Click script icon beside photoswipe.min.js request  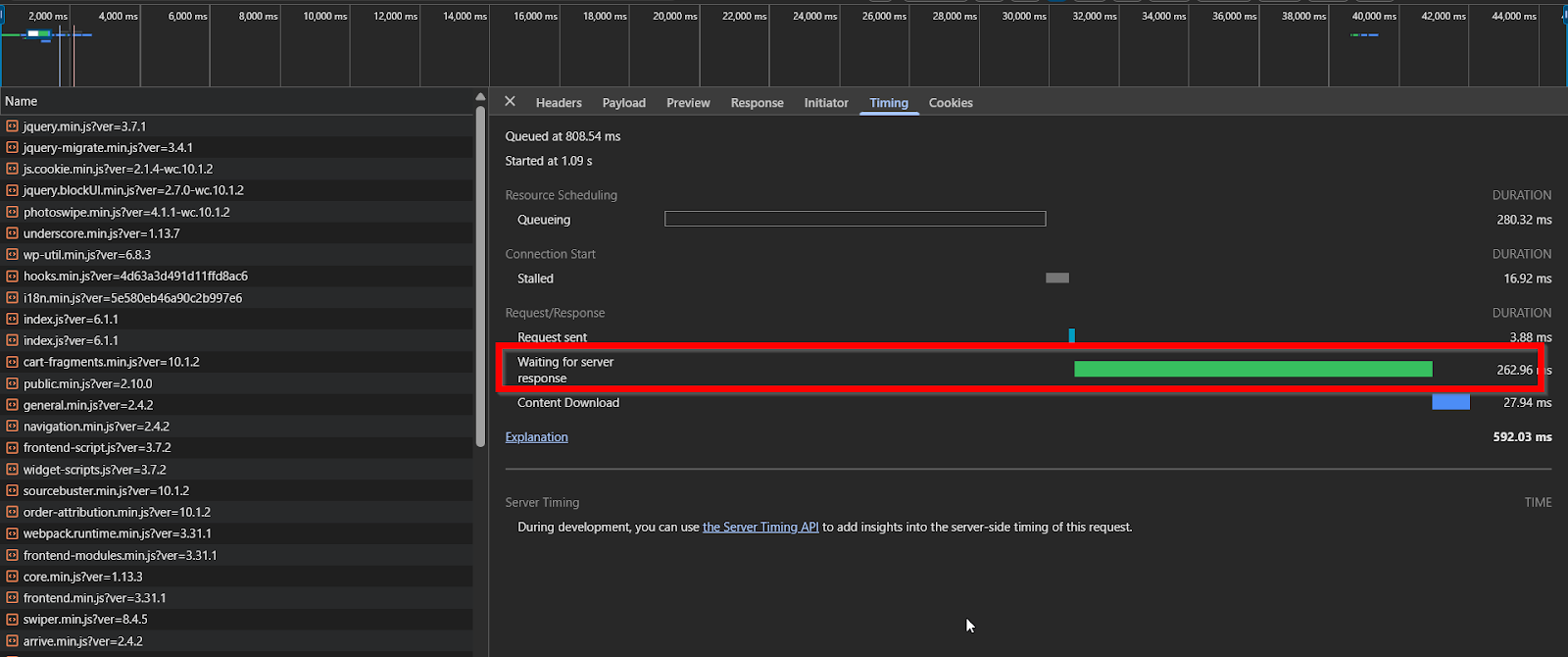[12, 212]
